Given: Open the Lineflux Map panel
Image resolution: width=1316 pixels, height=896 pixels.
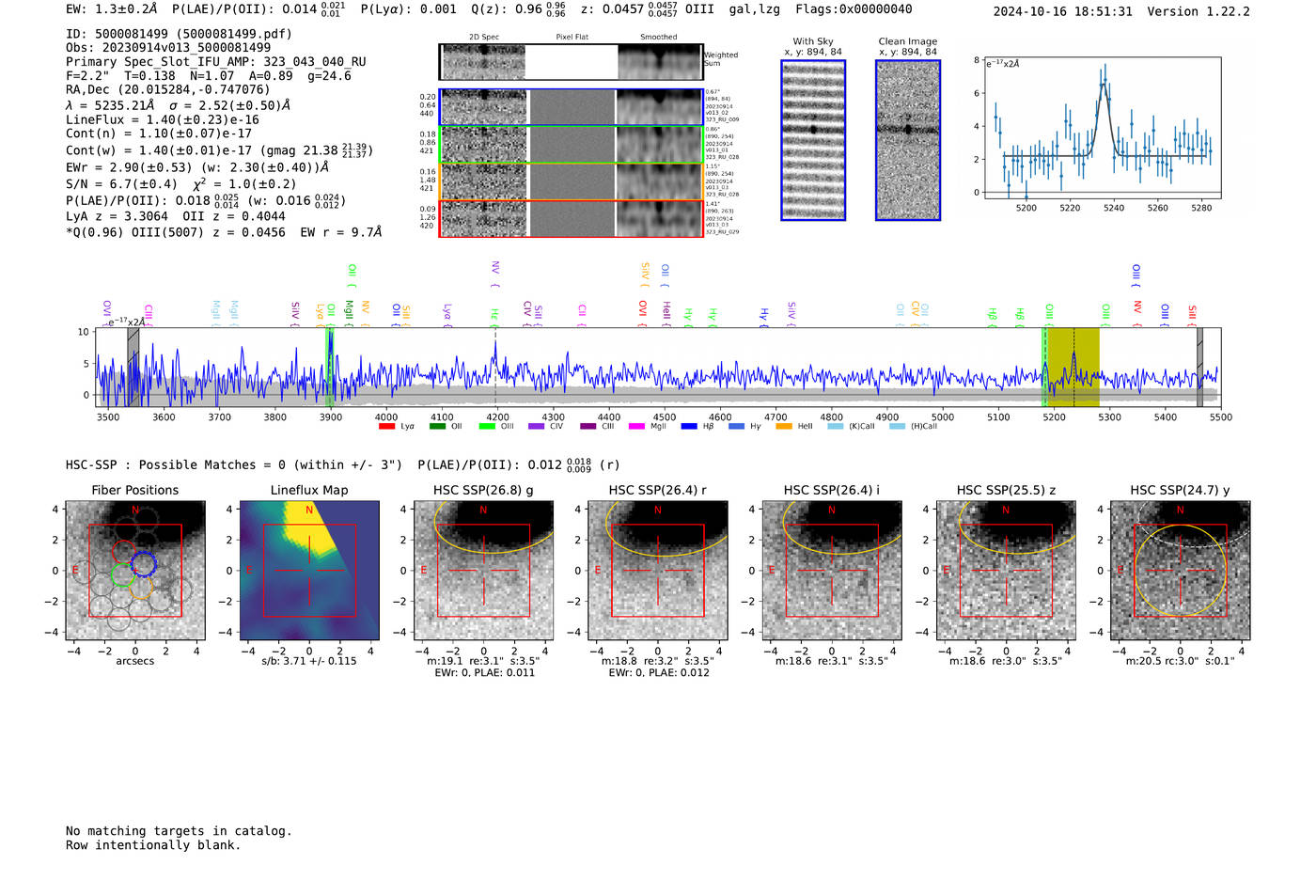Looking at the screenshot, I should pyautogui.click(x=309, y=570).
